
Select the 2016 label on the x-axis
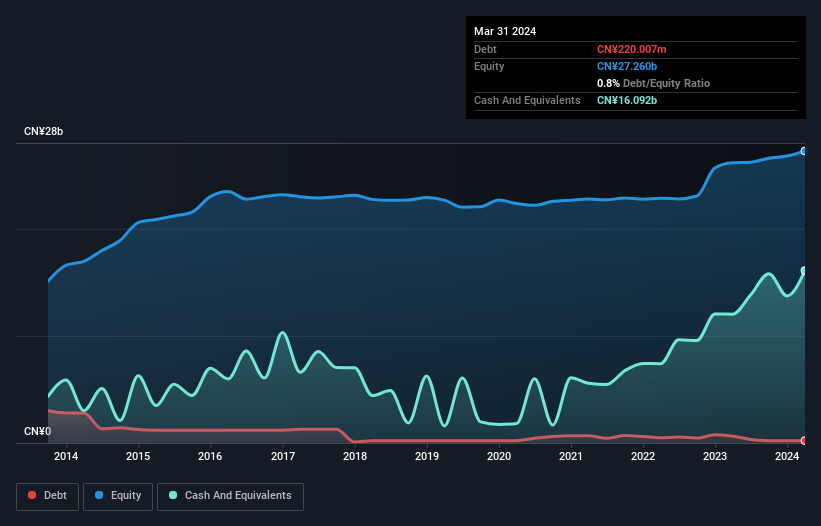click(x=211, y=457)
